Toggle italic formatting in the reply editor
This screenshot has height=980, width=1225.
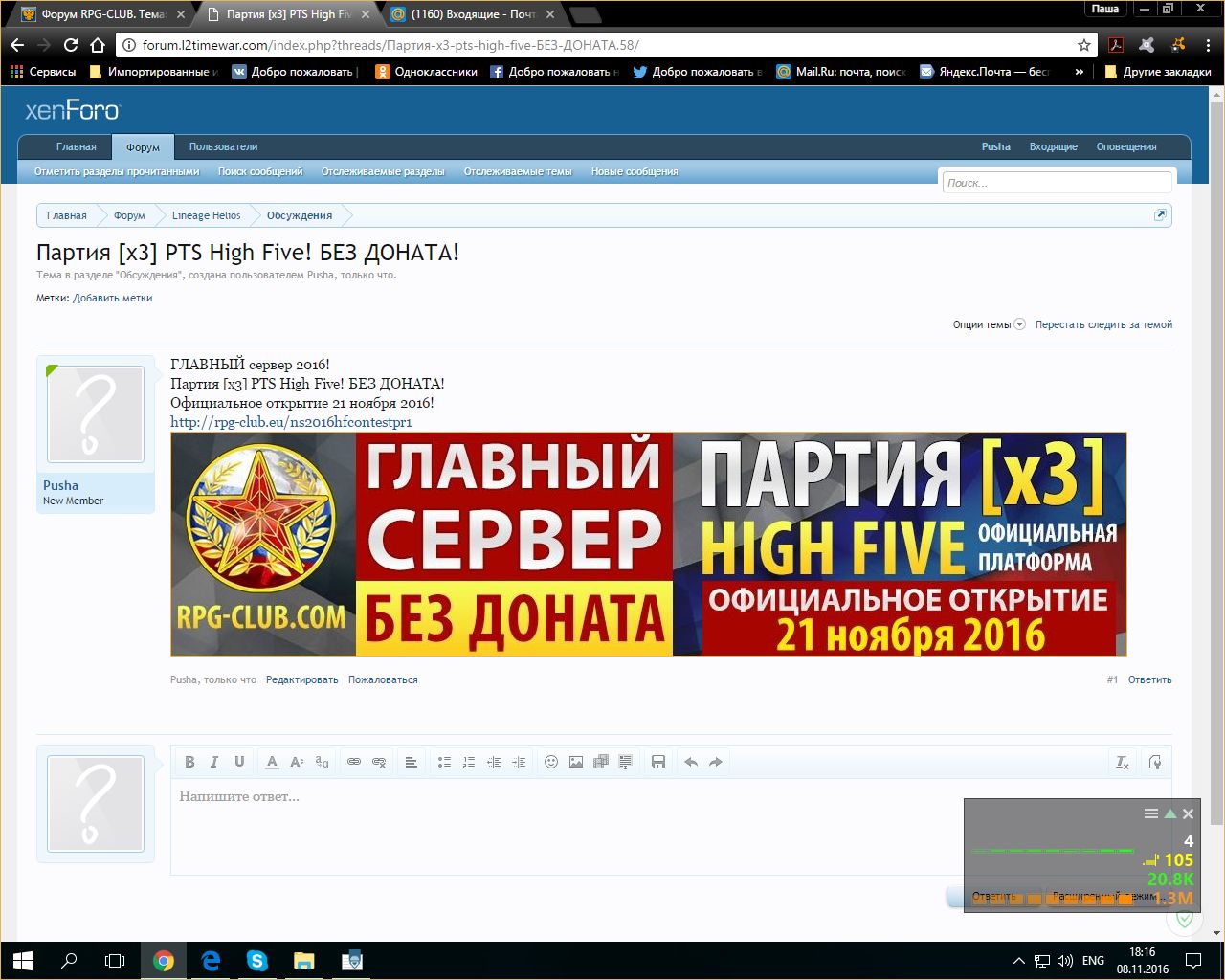tap(214, 762)
